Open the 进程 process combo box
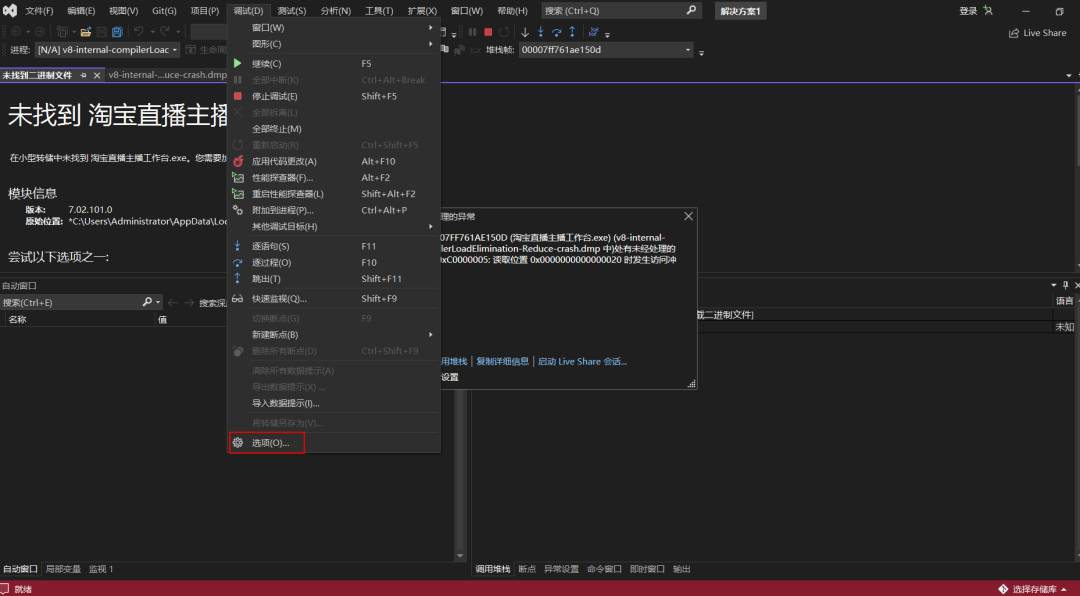The width and height of the screenshot is (1080, 596). coord(107,50)
